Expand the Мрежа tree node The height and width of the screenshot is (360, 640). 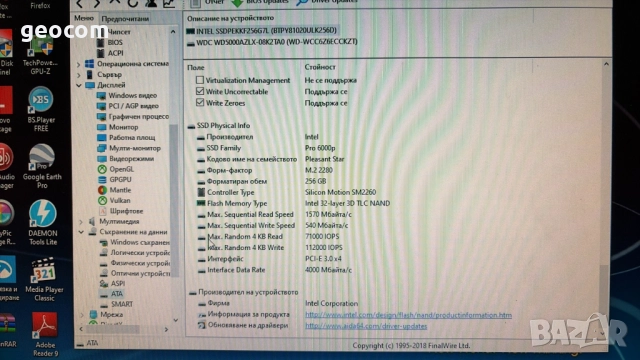tap(82, 315)
